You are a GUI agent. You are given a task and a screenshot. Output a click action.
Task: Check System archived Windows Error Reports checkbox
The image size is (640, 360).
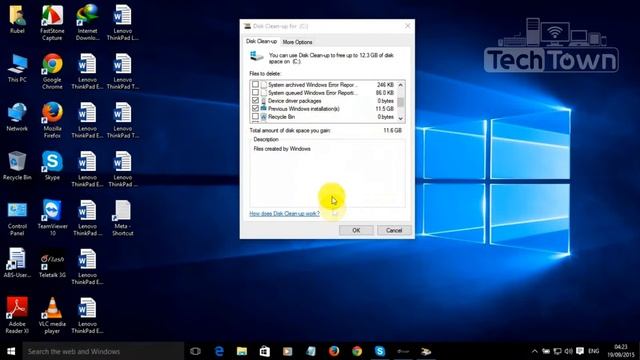[x=256, y=84]
